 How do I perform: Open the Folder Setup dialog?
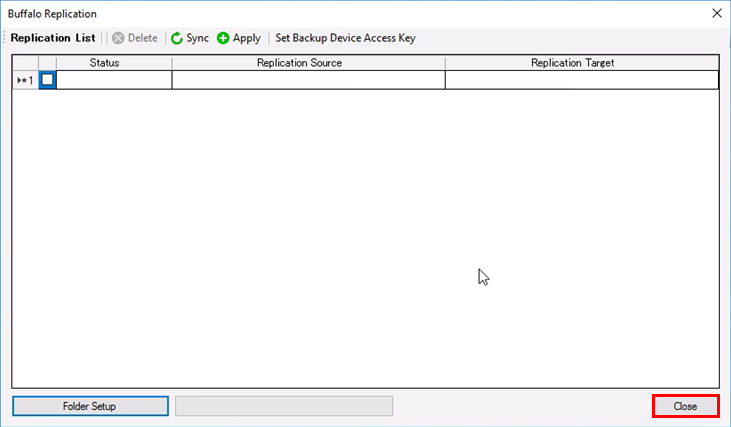point(90,406)
